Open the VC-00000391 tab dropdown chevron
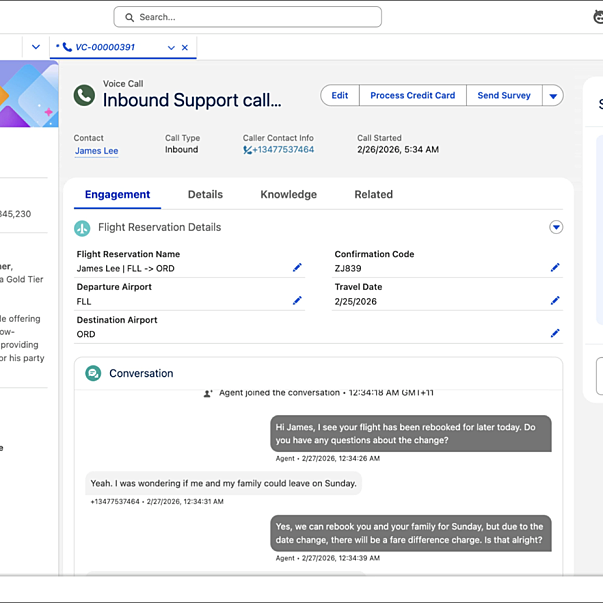603x603 pixels. click(x=171, y=47)
